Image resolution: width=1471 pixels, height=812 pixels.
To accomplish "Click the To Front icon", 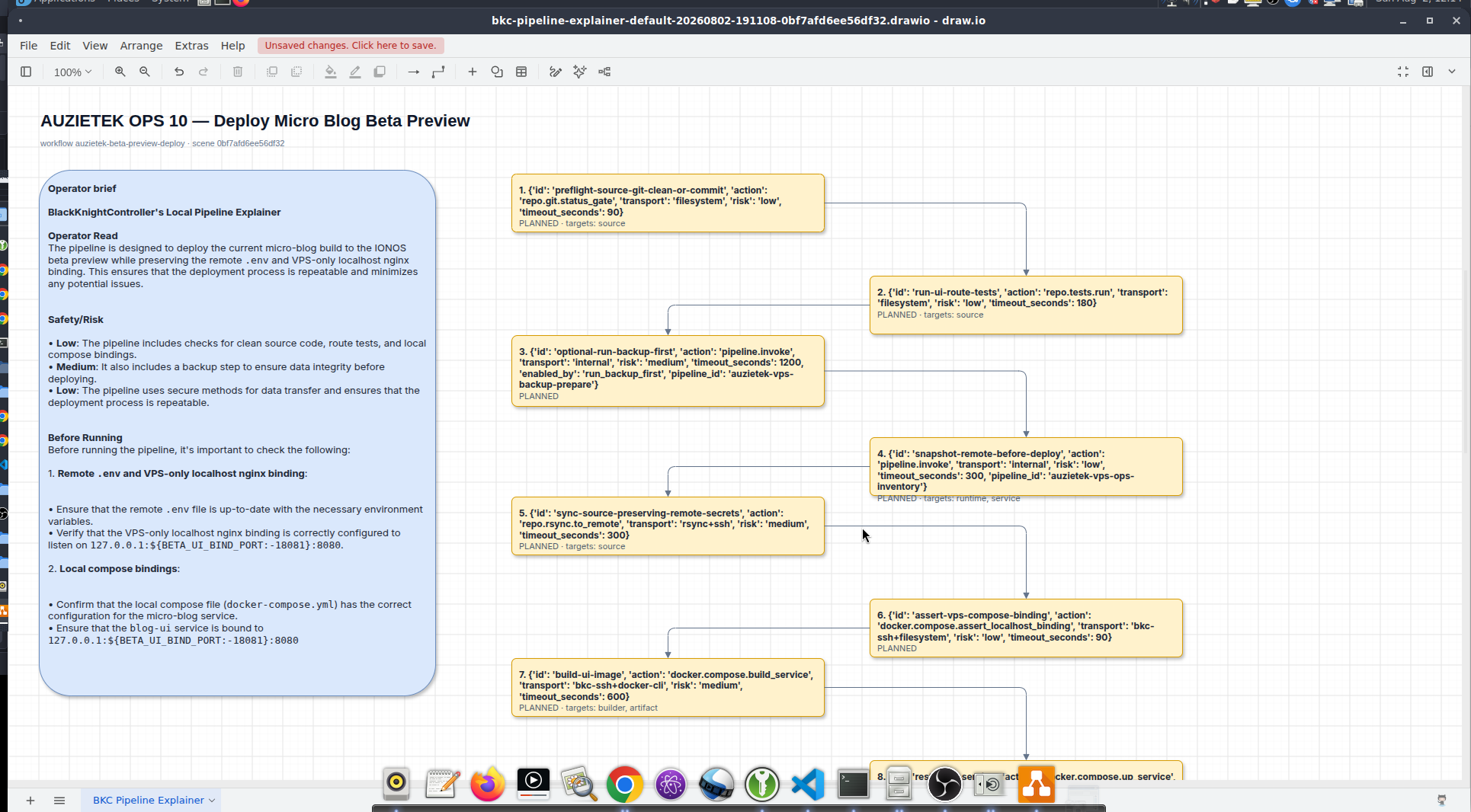I will [272, 72].
